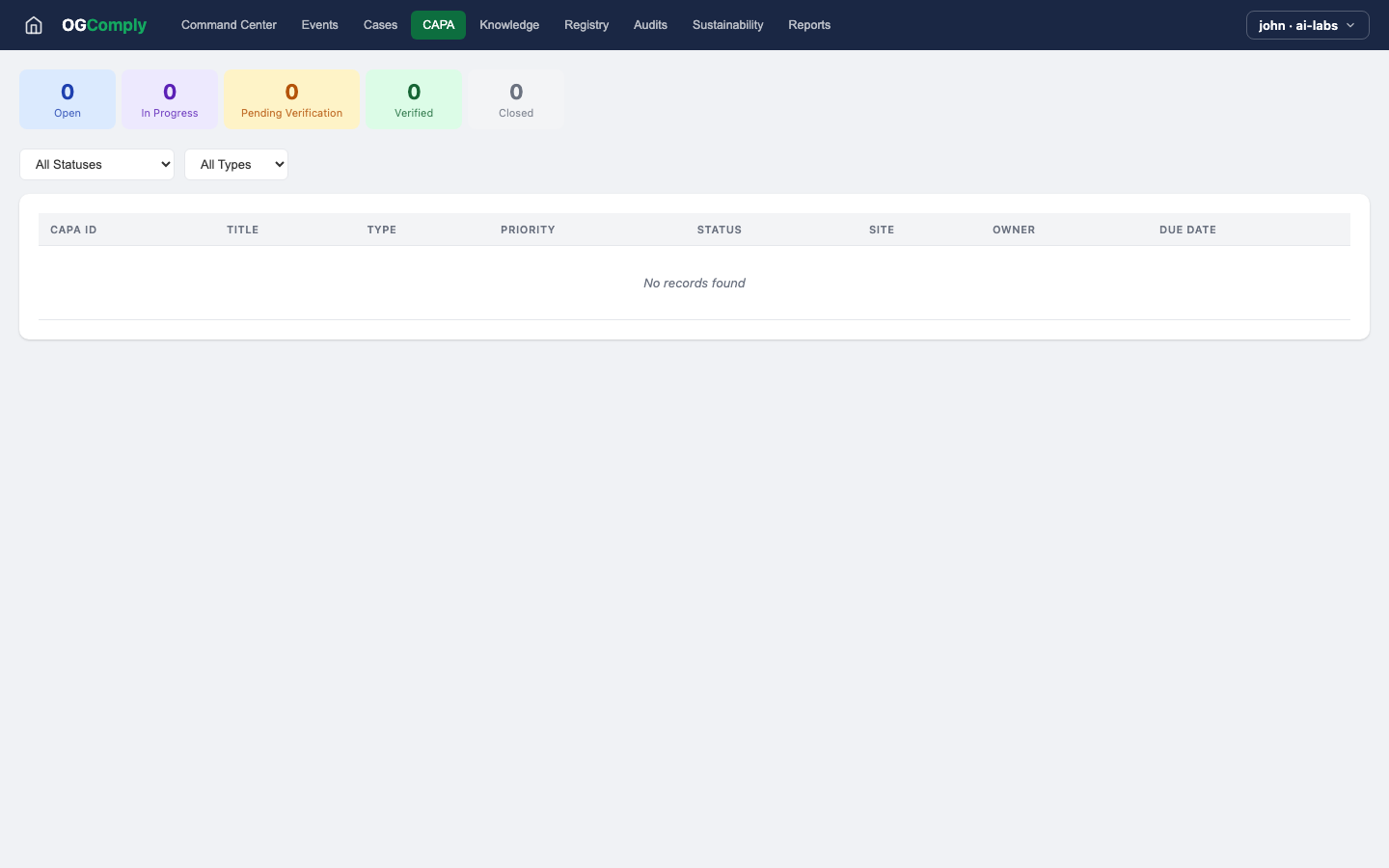Screen dimensions: 1389x868
Task: Go to Command Center tab
Action: 229,25
